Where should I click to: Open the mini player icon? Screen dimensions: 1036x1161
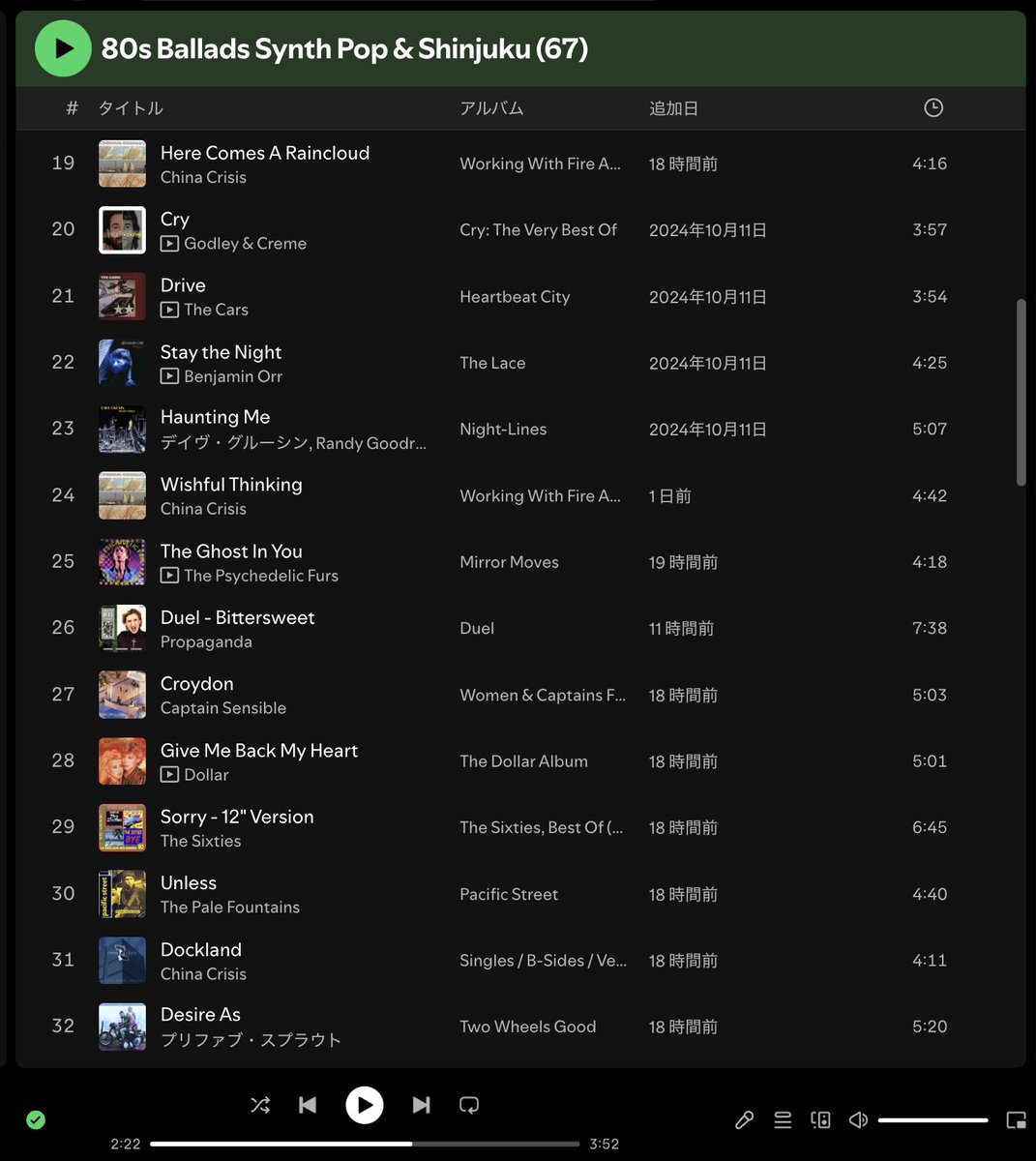point(1016,1120)
